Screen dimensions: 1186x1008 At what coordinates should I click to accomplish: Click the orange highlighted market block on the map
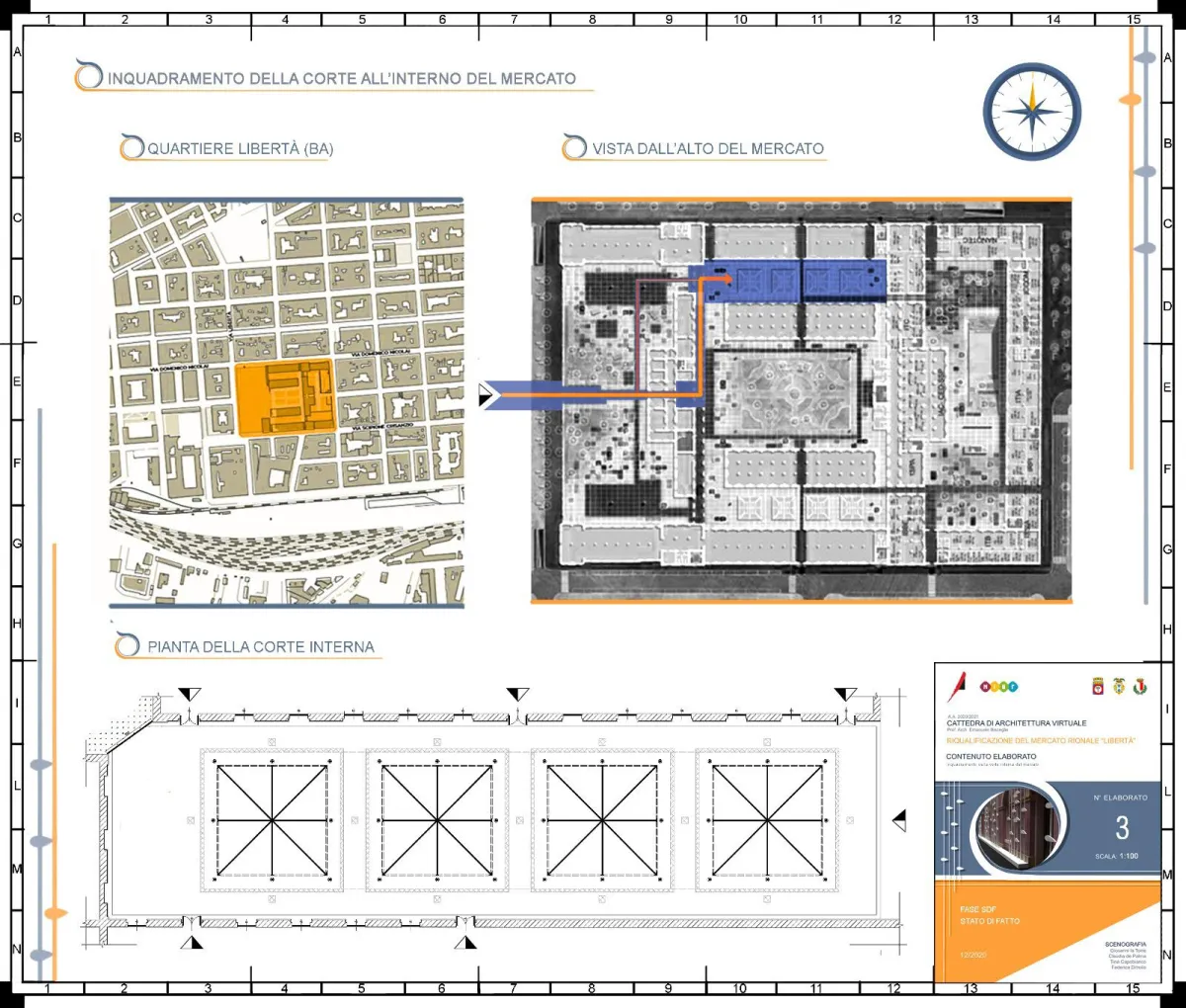click(x=284, y=397)
